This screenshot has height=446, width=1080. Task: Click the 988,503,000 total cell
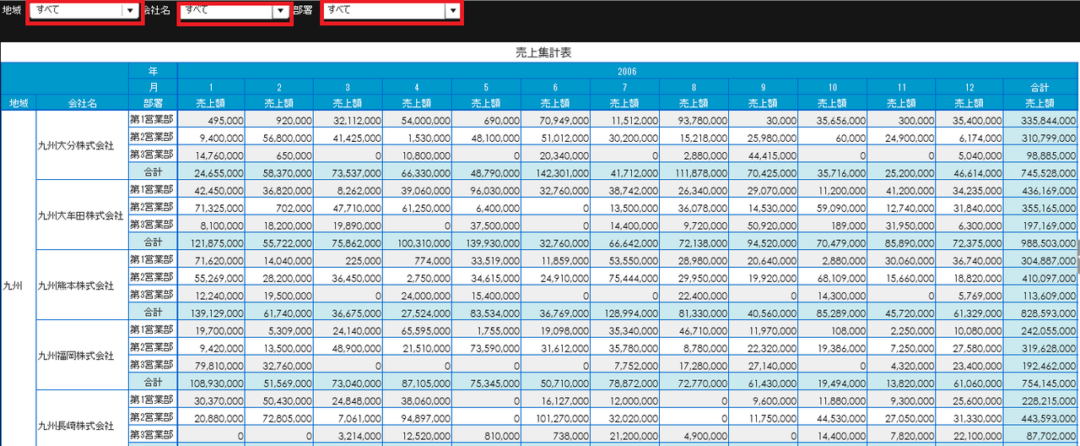click(x=1040, y=242)
